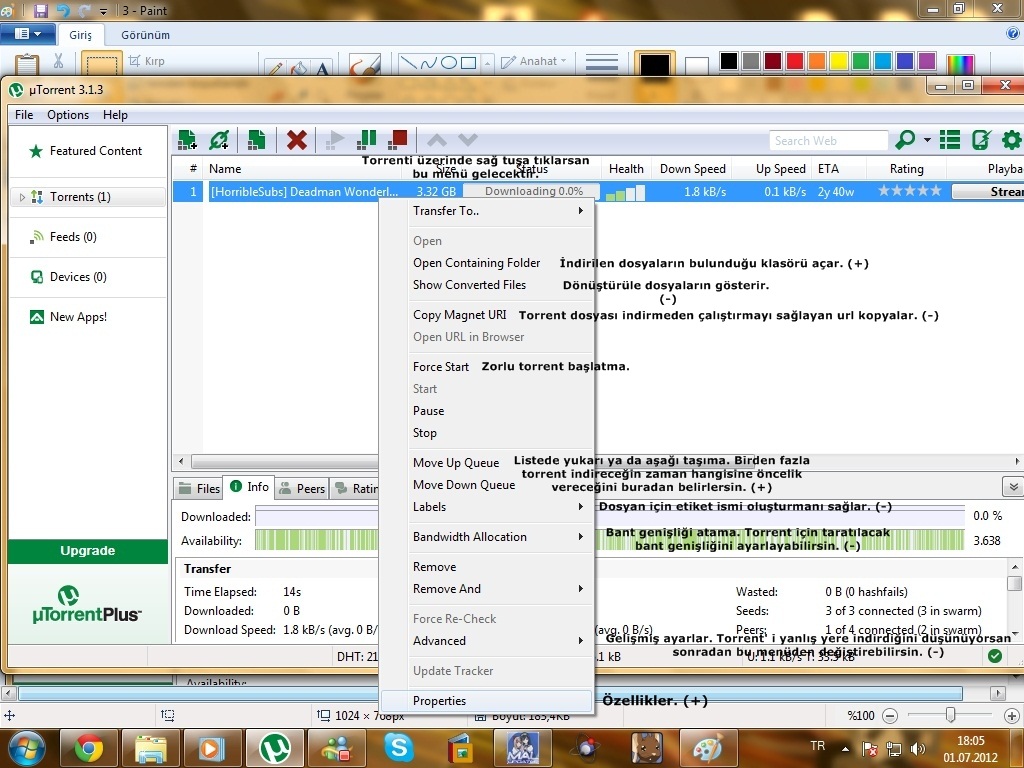Viewport: 1024px width, 768px height.
Task: Expand the Labels submenu arrow
Action: pyautogui.click(x=581, y=507)
